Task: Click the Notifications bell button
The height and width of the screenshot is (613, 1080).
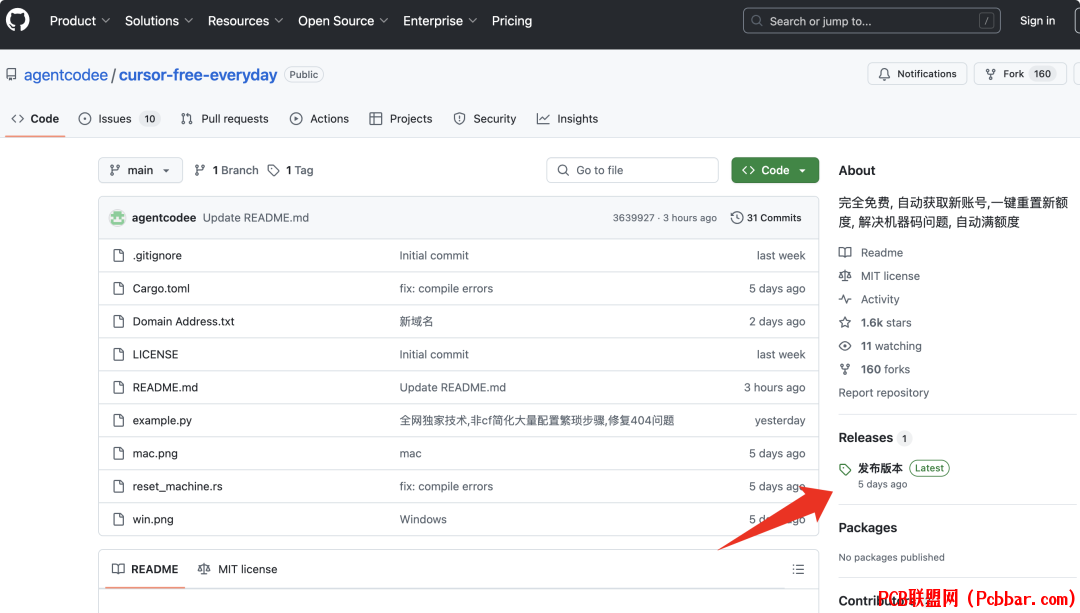Action: (917, 74)
